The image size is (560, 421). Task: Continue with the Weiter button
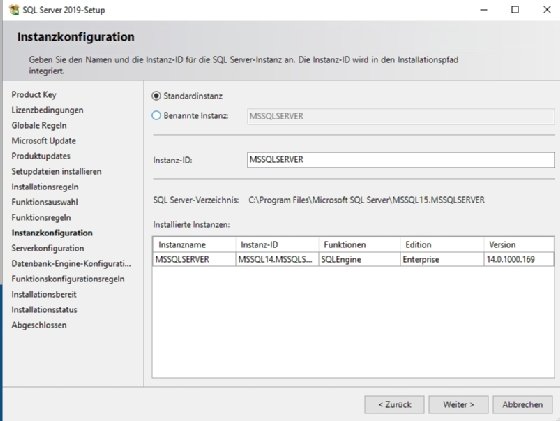[458, 405]
